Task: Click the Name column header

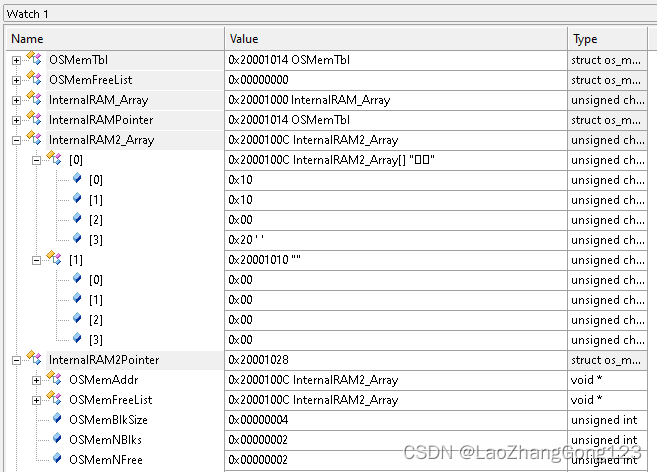Action: [x=115, y=39]
